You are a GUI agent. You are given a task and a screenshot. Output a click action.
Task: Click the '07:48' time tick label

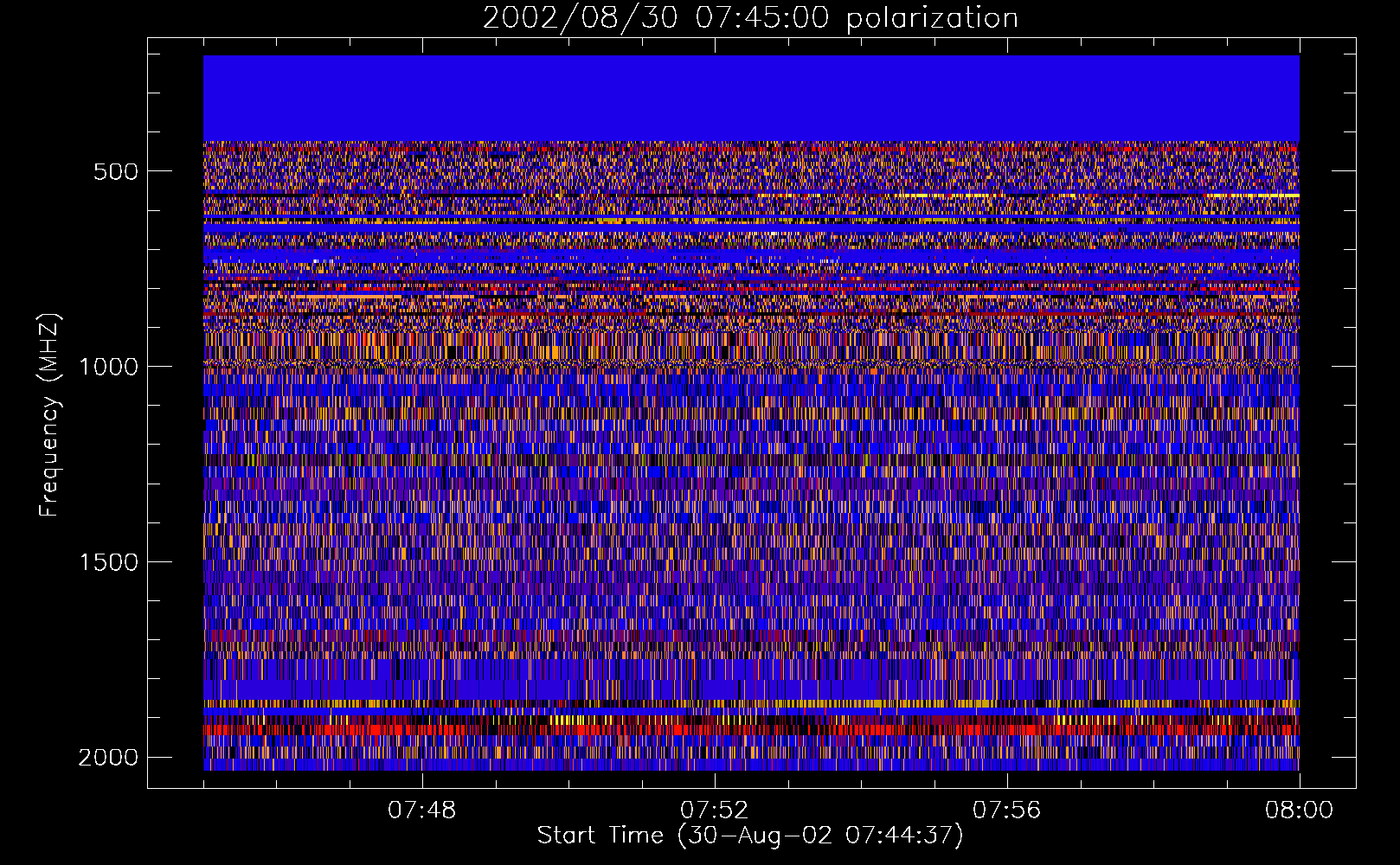click(x=421, y=811)
